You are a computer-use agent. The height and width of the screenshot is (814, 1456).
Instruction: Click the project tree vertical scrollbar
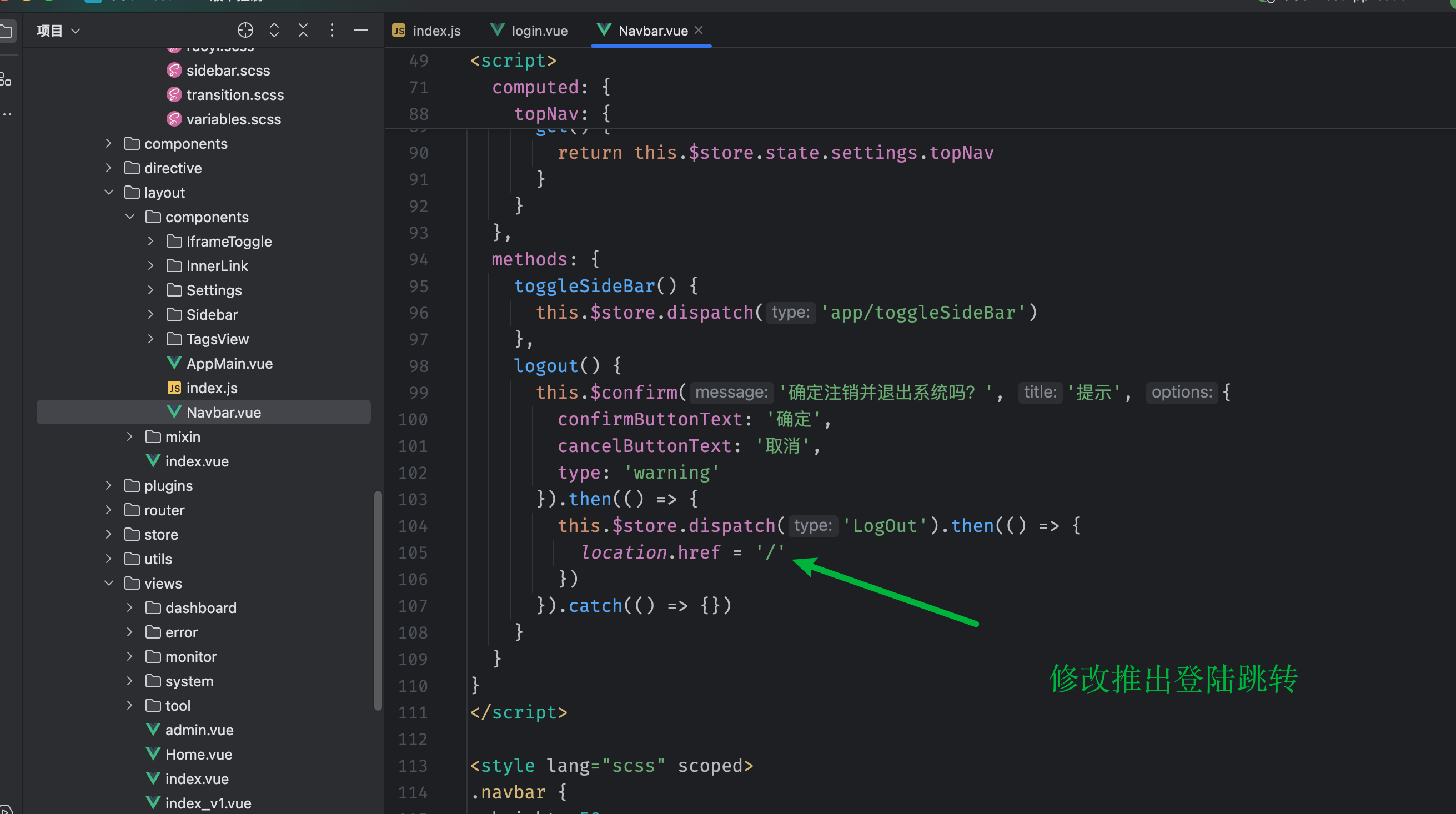(378, 600)
